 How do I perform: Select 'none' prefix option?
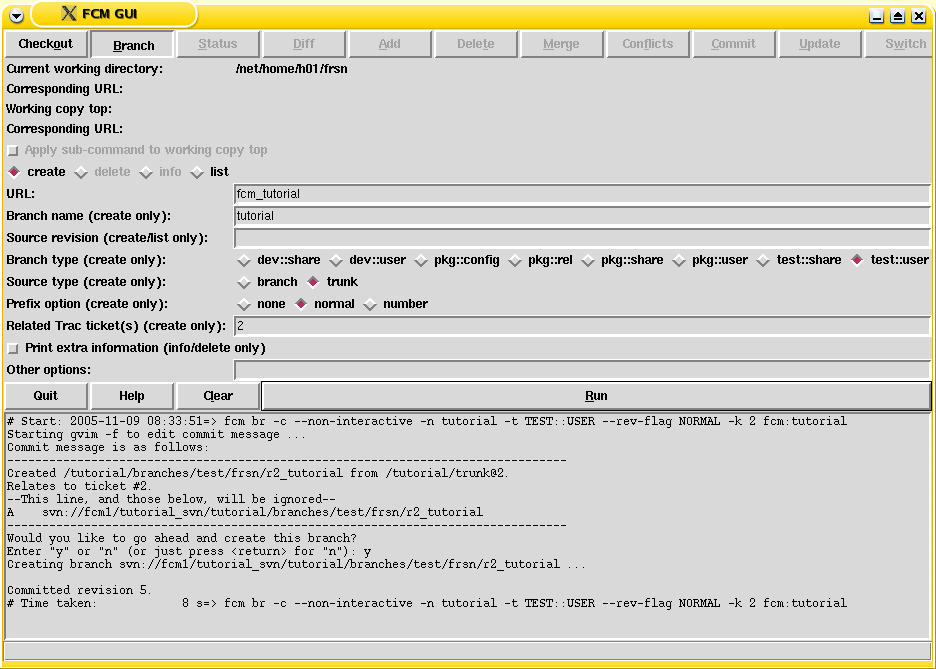(x=244, y=305)
